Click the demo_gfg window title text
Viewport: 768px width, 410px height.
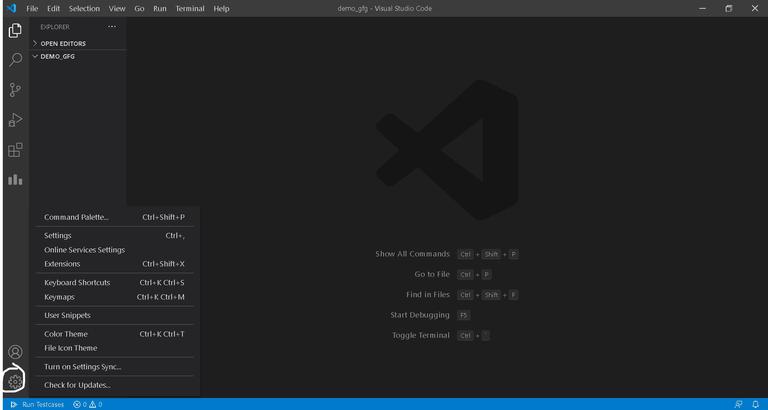[x=384, y=9]
